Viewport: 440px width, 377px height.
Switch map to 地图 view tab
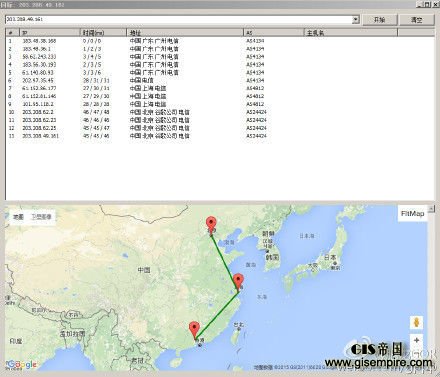point(18,217)
